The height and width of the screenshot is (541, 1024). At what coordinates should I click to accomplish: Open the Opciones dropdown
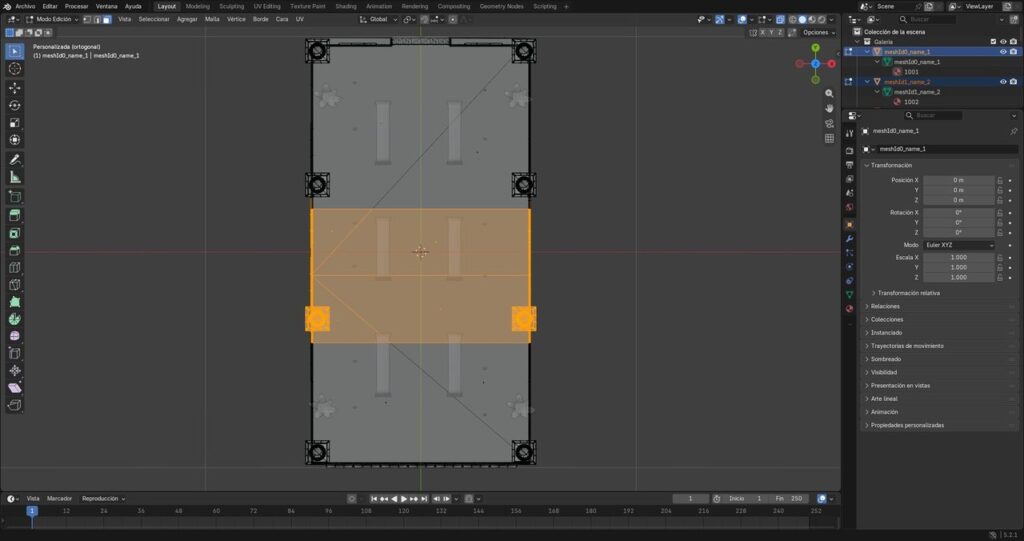point(818,32)
